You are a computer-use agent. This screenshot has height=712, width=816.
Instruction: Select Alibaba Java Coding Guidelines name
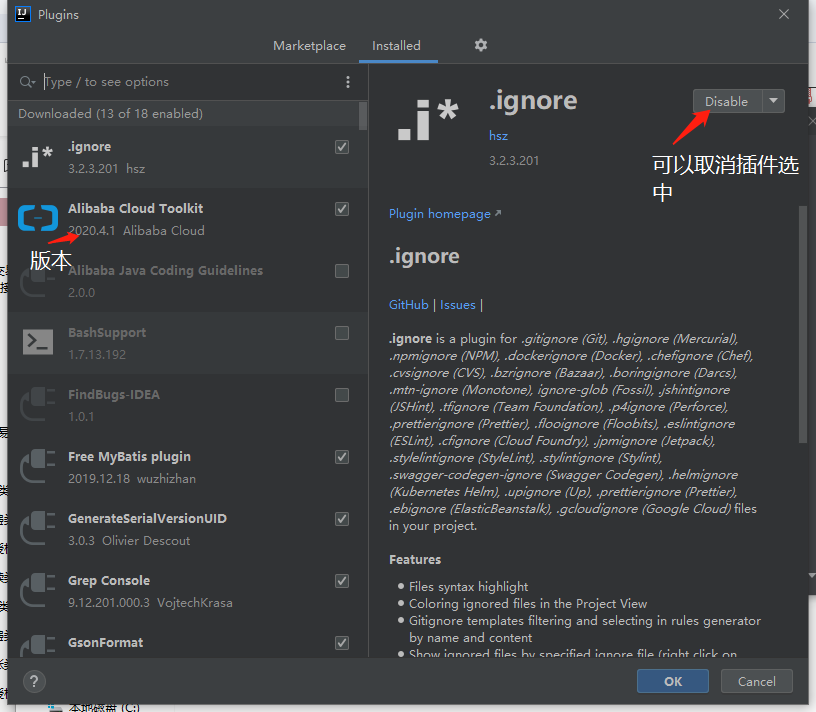click(x=165, y=271)
